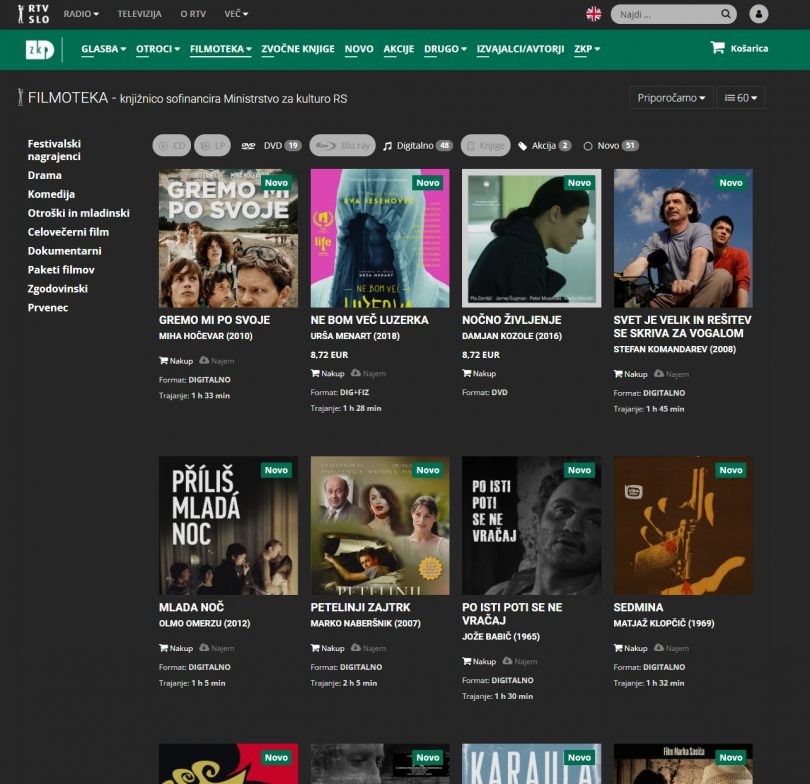This screenshot has width=810, height=784.
Task: Open the Dokumentarni category
Action: click(65, 250)
